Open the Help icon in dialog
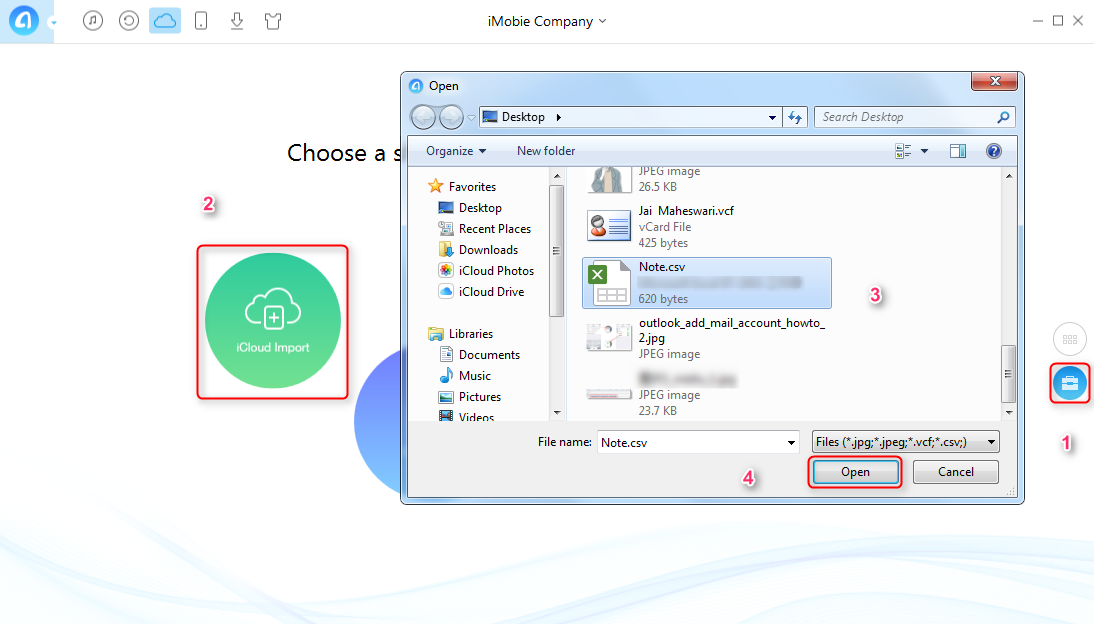 pos(993,151)
